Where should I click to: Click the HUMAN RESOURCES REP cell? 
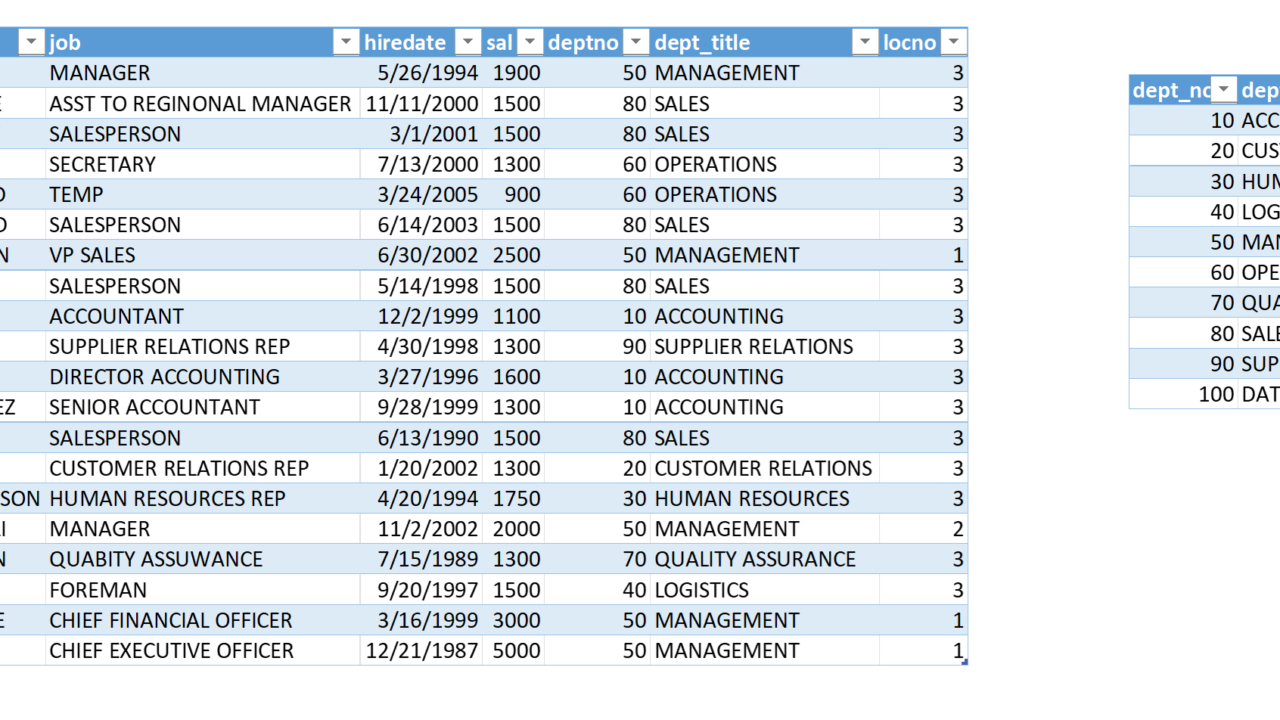203,498
